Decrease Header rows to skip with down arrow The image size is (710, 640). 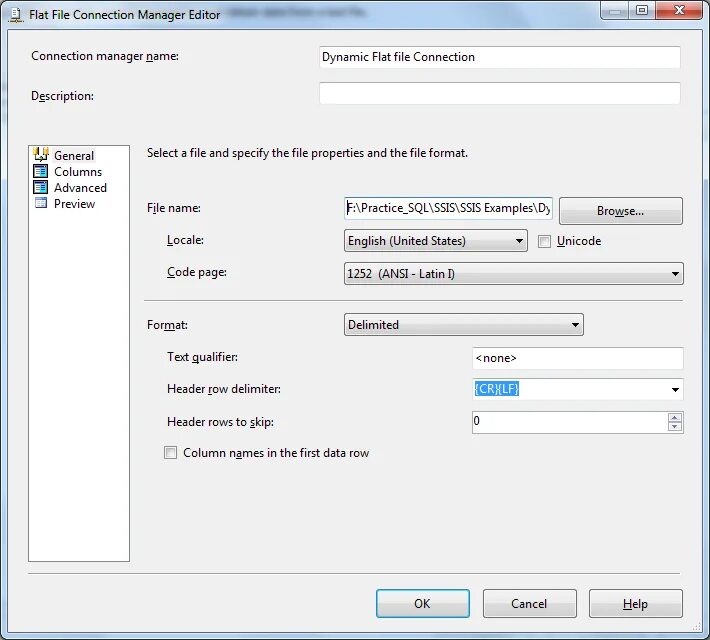pos(675,427)
